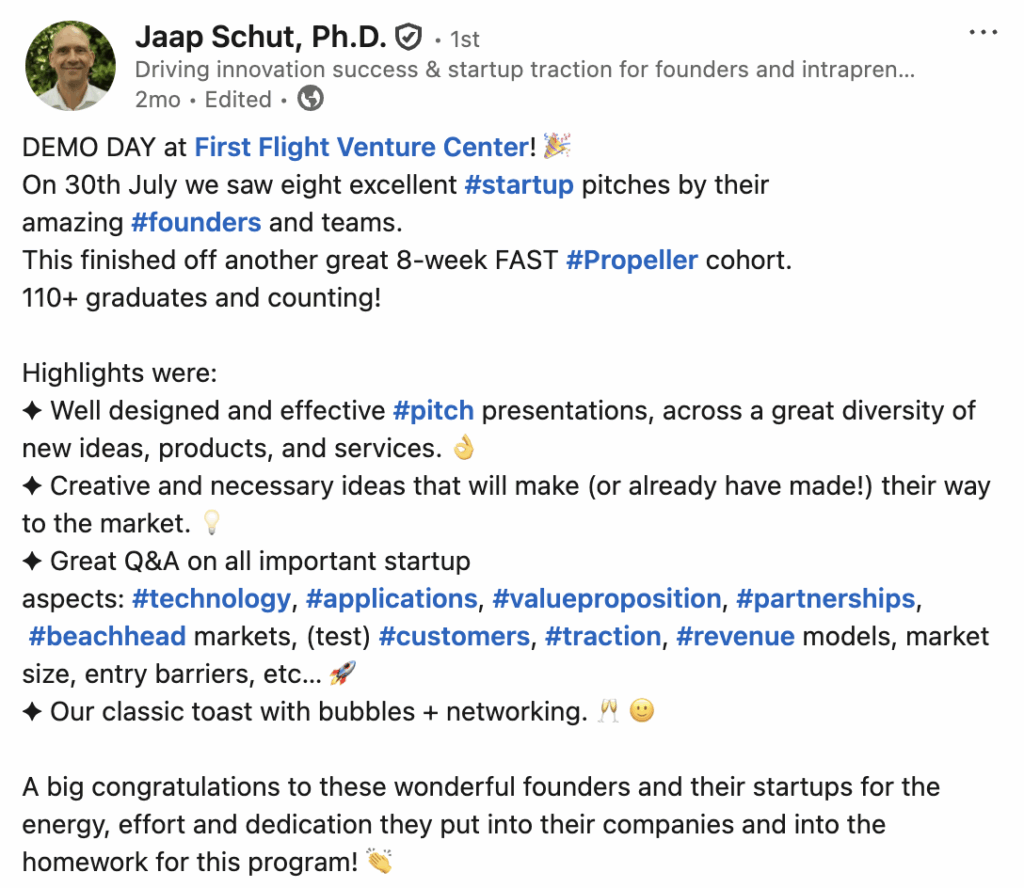
Task: Click the #startup hashtag
Action: click(x=519, y=185)
